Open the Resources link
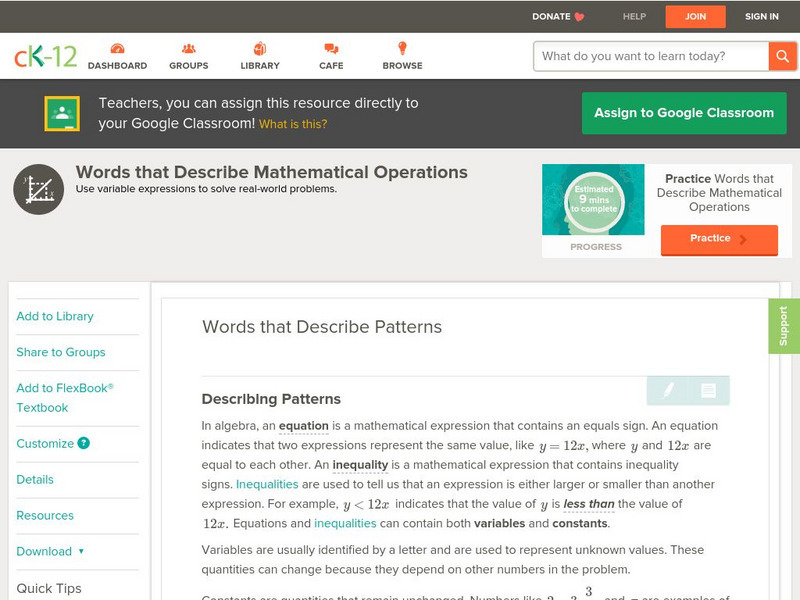The height and width of the screenshot is (600, 800). tap(45, 515)
